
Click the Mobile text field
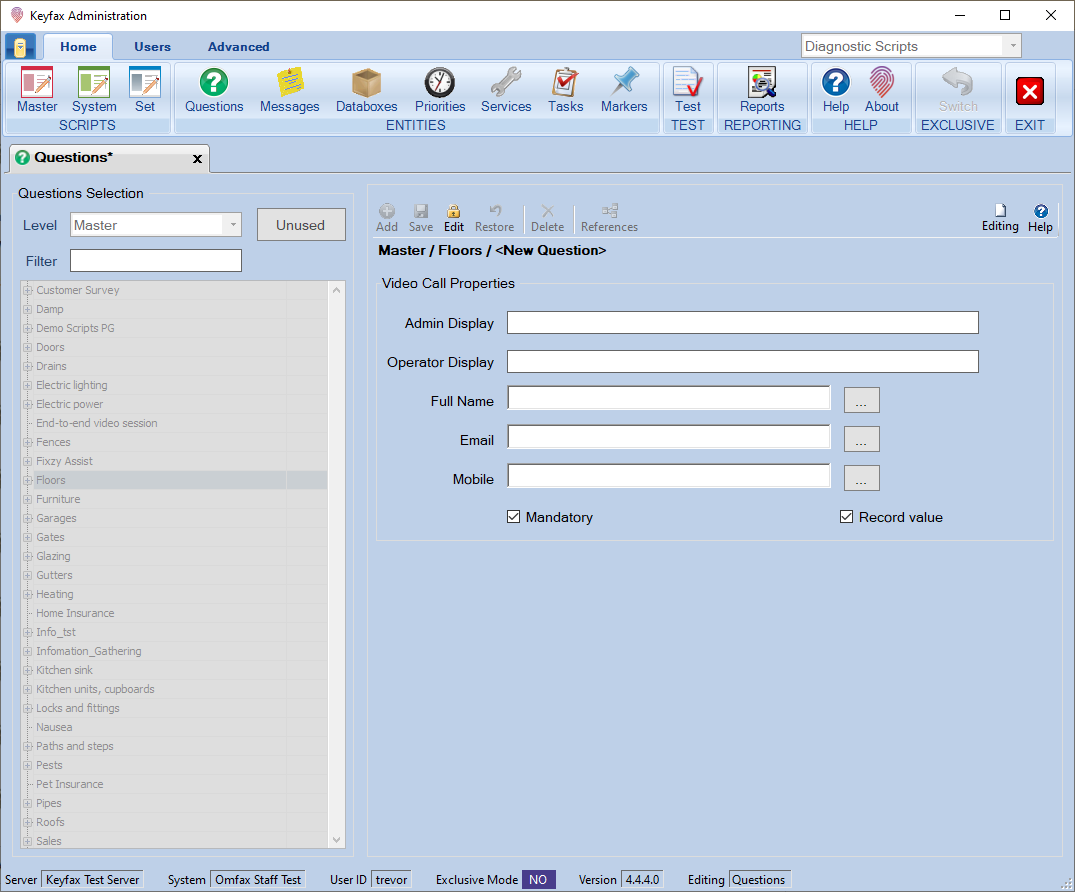pos(669,476)
